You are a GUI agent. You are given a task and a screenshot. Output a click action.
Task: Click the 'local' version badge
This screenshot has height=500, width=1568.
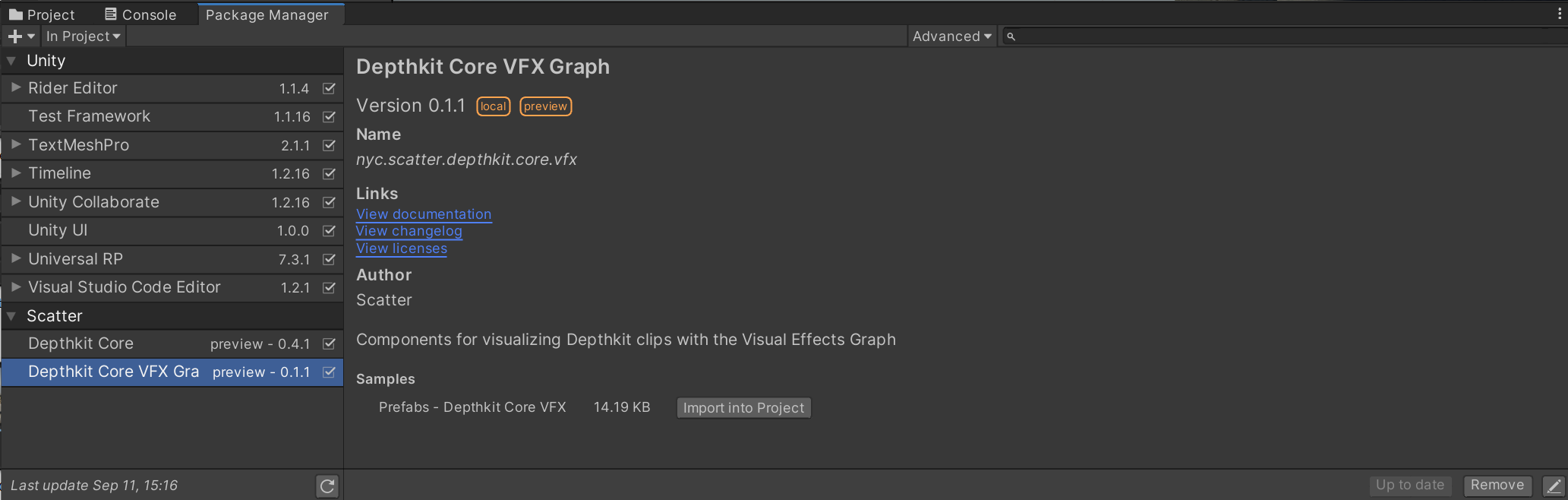point(493,106)
